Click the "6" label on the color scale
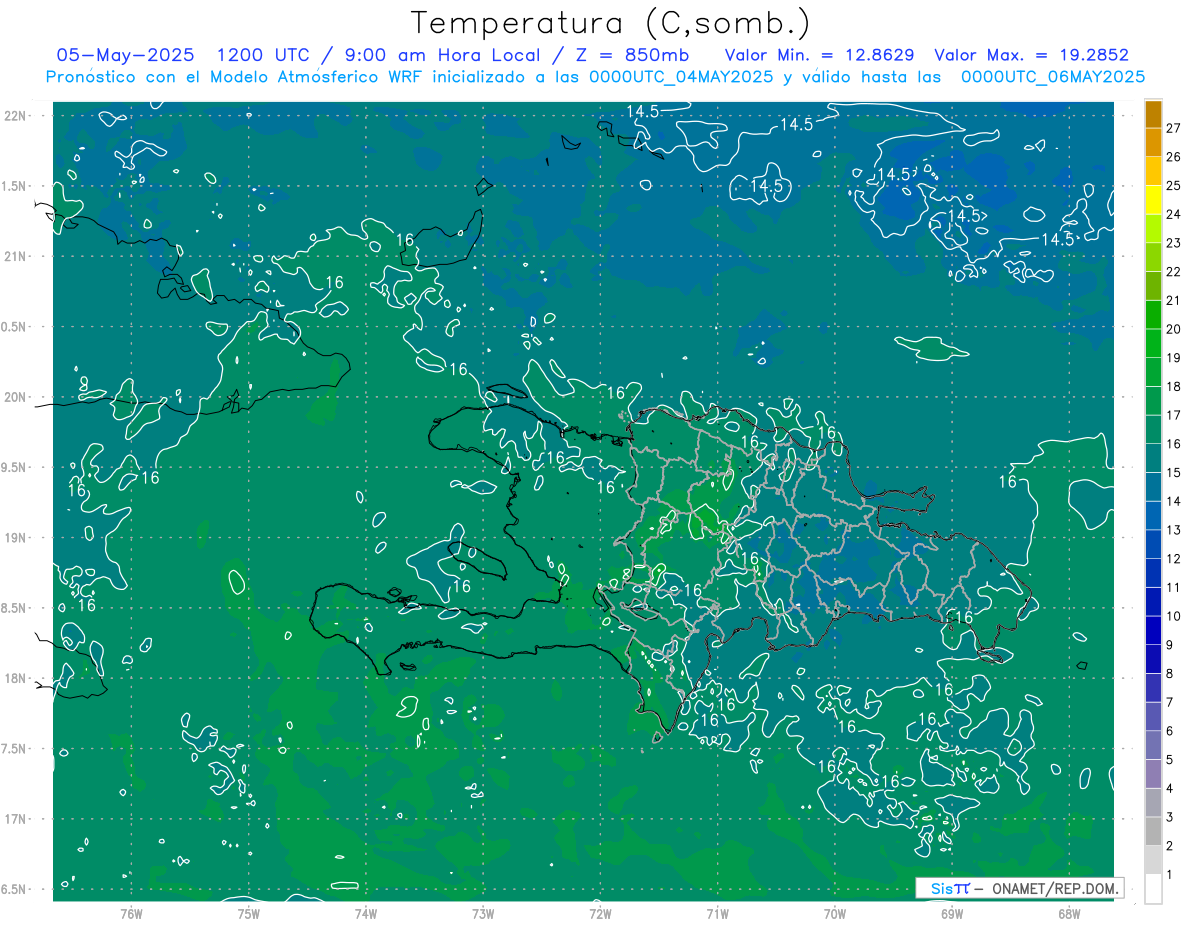The width and height of the screenshot is (1200, 927). click(x=1169, y=731)
